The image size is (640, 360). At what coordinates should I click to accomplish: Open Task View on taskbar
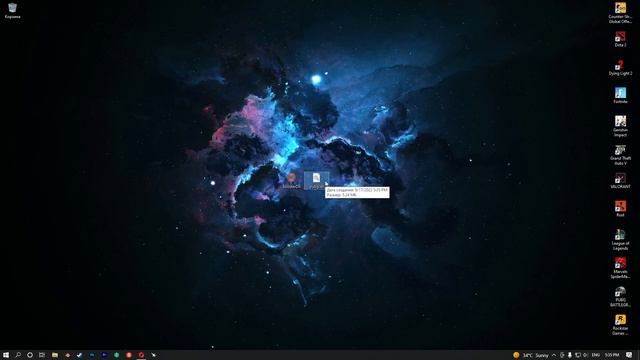pos(42,355)
